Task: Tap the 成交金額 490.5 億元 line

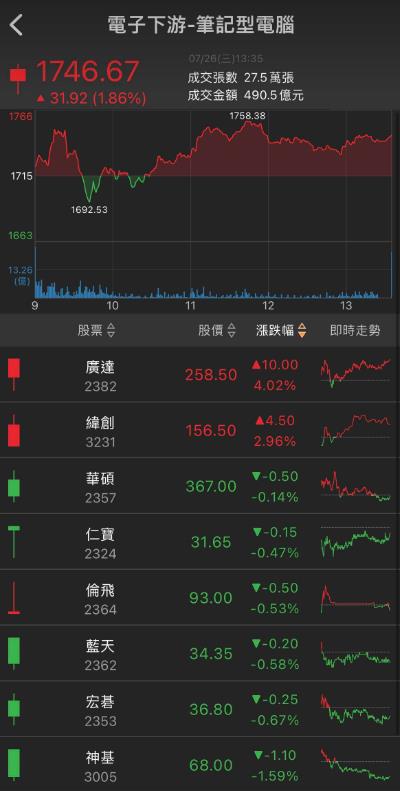Action: 246,95
